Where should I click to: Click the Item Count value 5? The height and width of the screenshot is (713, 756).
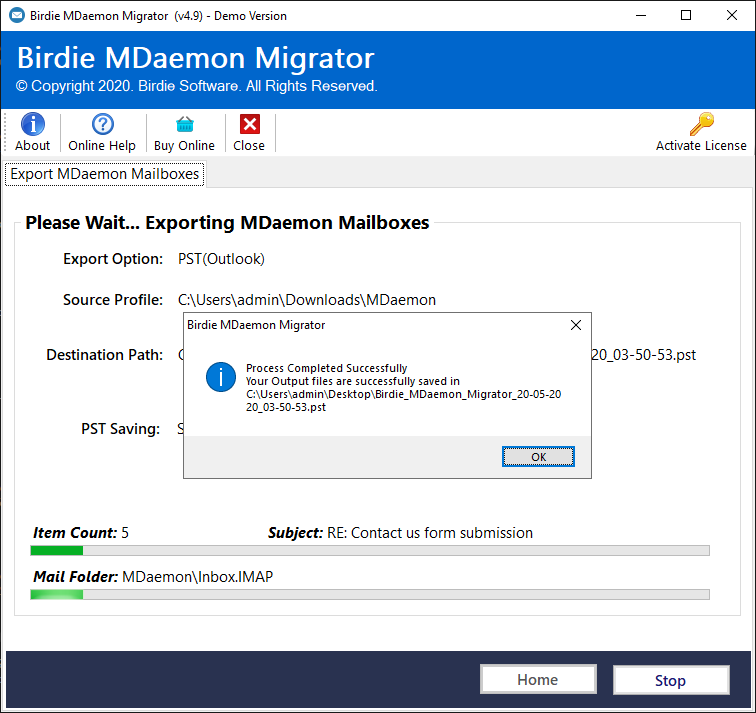pyautogui.click(x=125, y=533)
